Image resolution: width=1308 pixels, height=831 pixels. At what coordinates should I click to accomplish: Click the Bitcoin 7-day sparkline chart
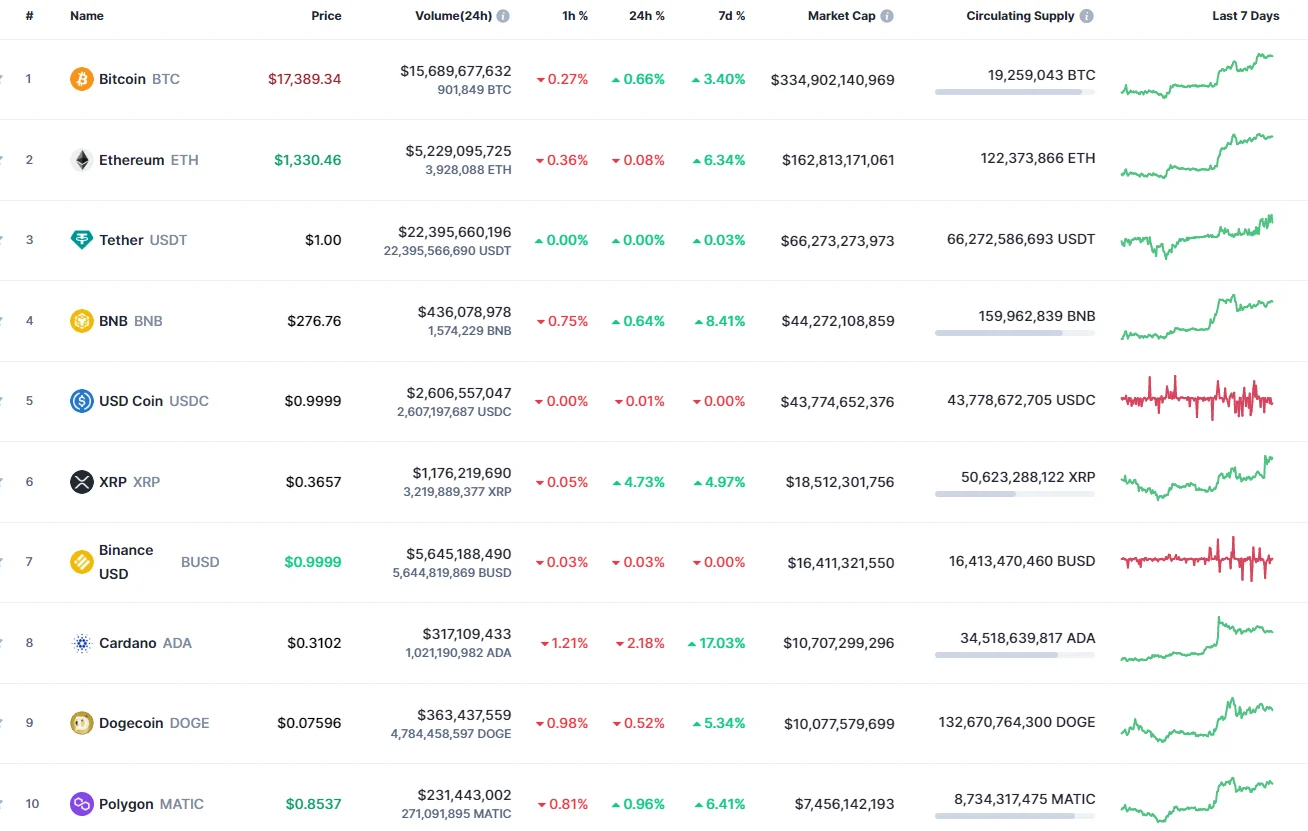[x=1196, y=79]
